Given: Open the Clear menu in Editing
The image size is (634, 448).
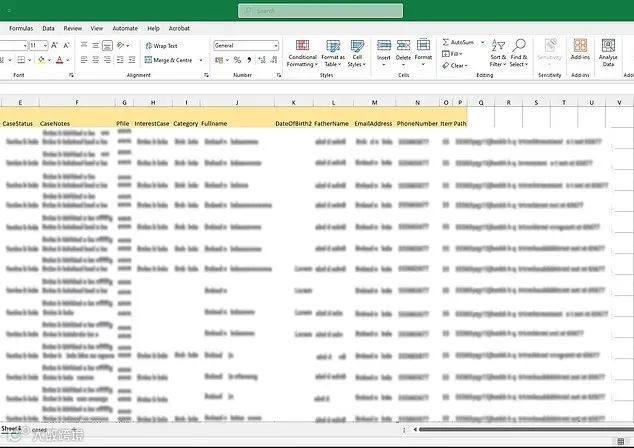Looking at the screenshot, I should tap(455, 65).
